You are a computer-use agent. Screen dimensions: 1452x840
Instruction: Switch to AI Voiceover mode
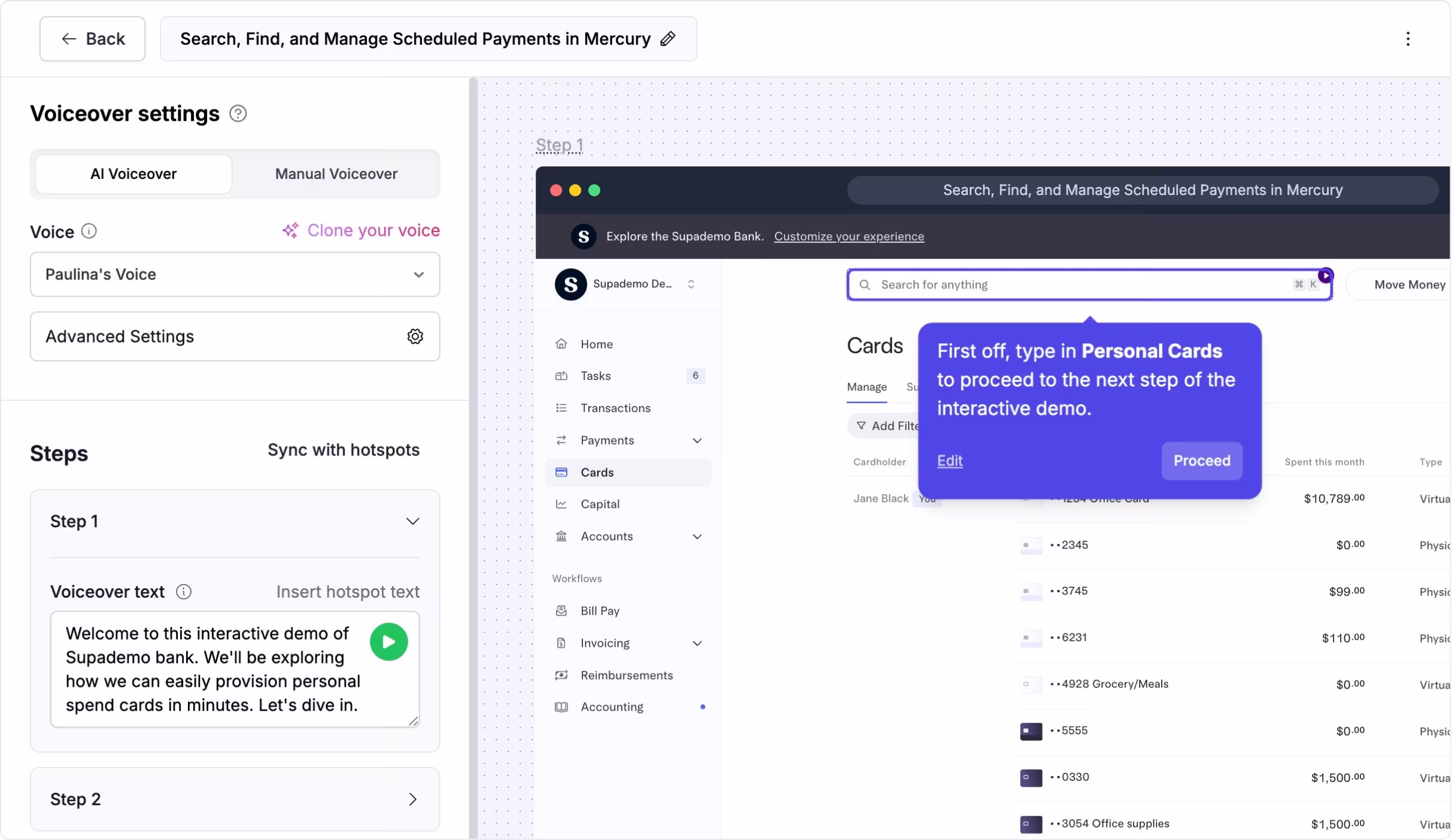[133, 174]
